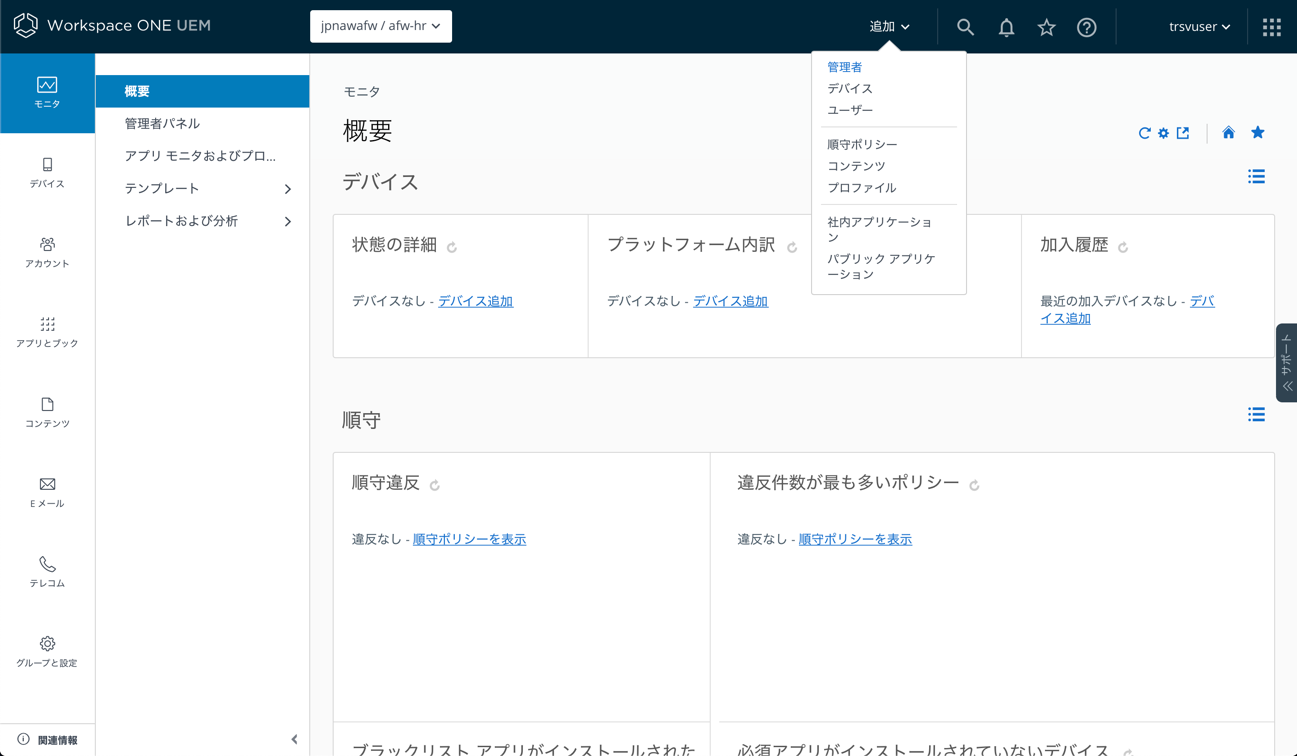This screenshot has height=756, width=1297.
Task: Click 順守ポリシーを表示 under 順守違反
Action: [x=469, y=539]
